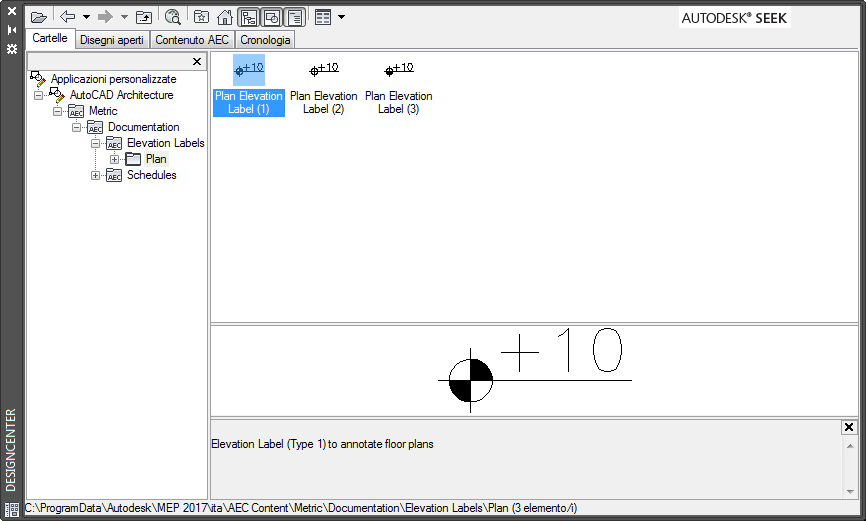Expand the Plan folder node
Image resolution: width=866 pixels, height=521 pixels.
[x=114, y=159]
